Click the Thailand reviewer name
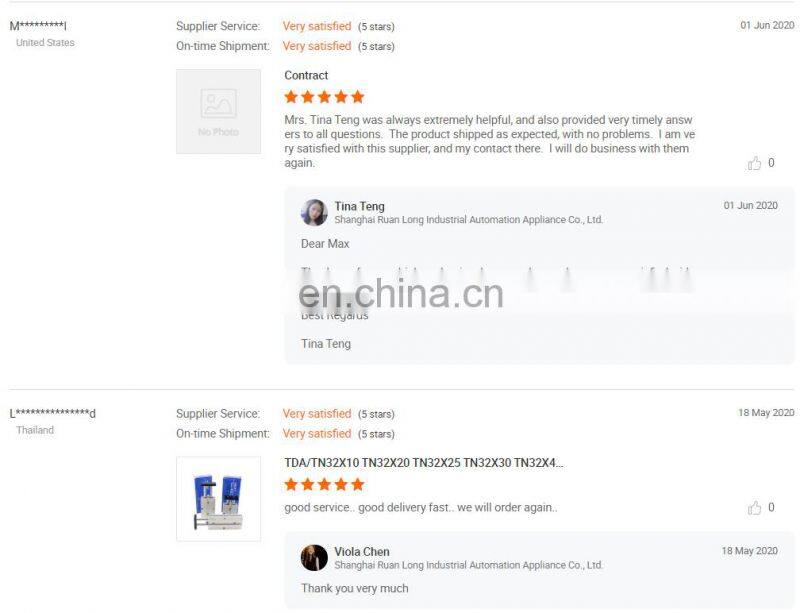Viewport: 800px width, 613px height. (x=53, y=413)
